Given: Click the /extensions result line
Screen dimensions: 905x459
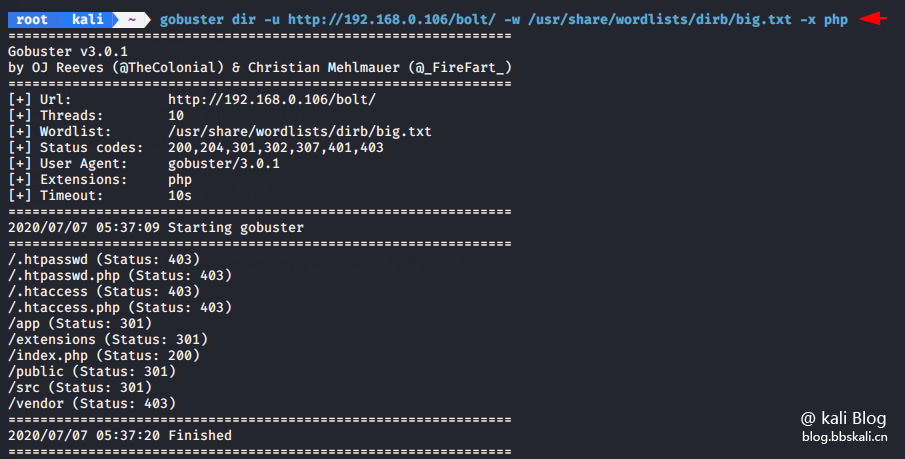Looking at the screenshot, I should tap(108, 339).
